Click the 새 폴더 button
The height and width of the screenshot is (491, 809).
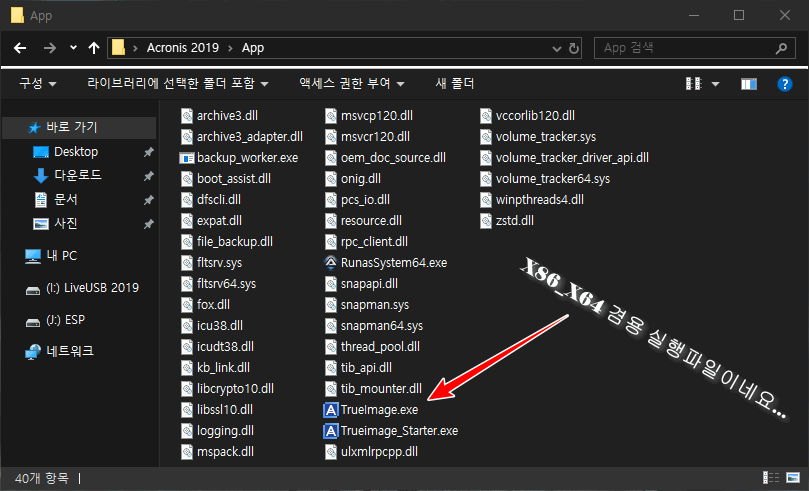(455, 84)
